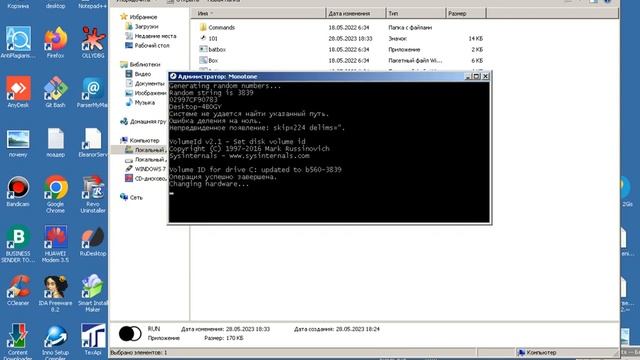Open the Smart Install Maker shortcut
This screenshot has width=640, height=360.
(93, 293)
